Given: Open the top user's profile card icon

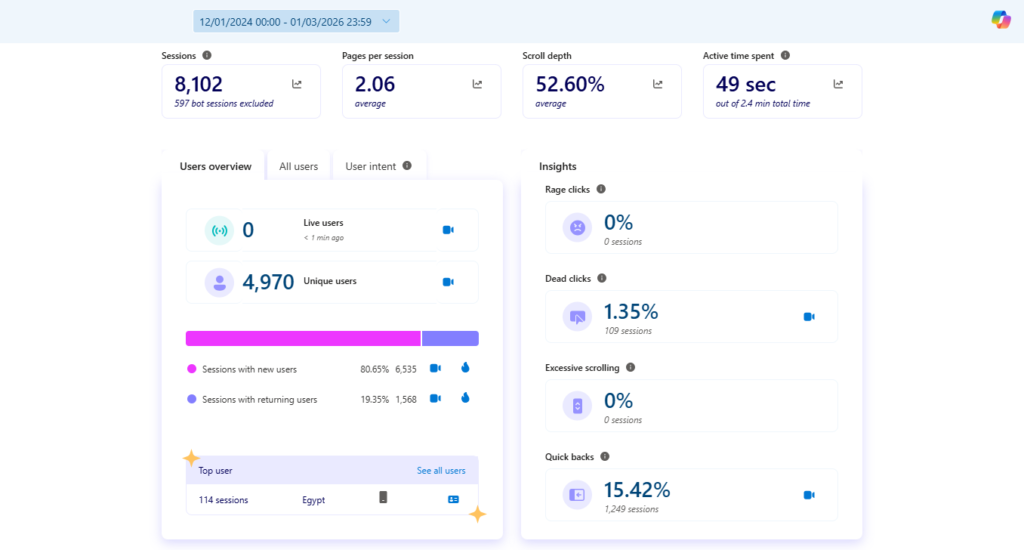Looking at the screenshot, I should click(x=453, y=500).
